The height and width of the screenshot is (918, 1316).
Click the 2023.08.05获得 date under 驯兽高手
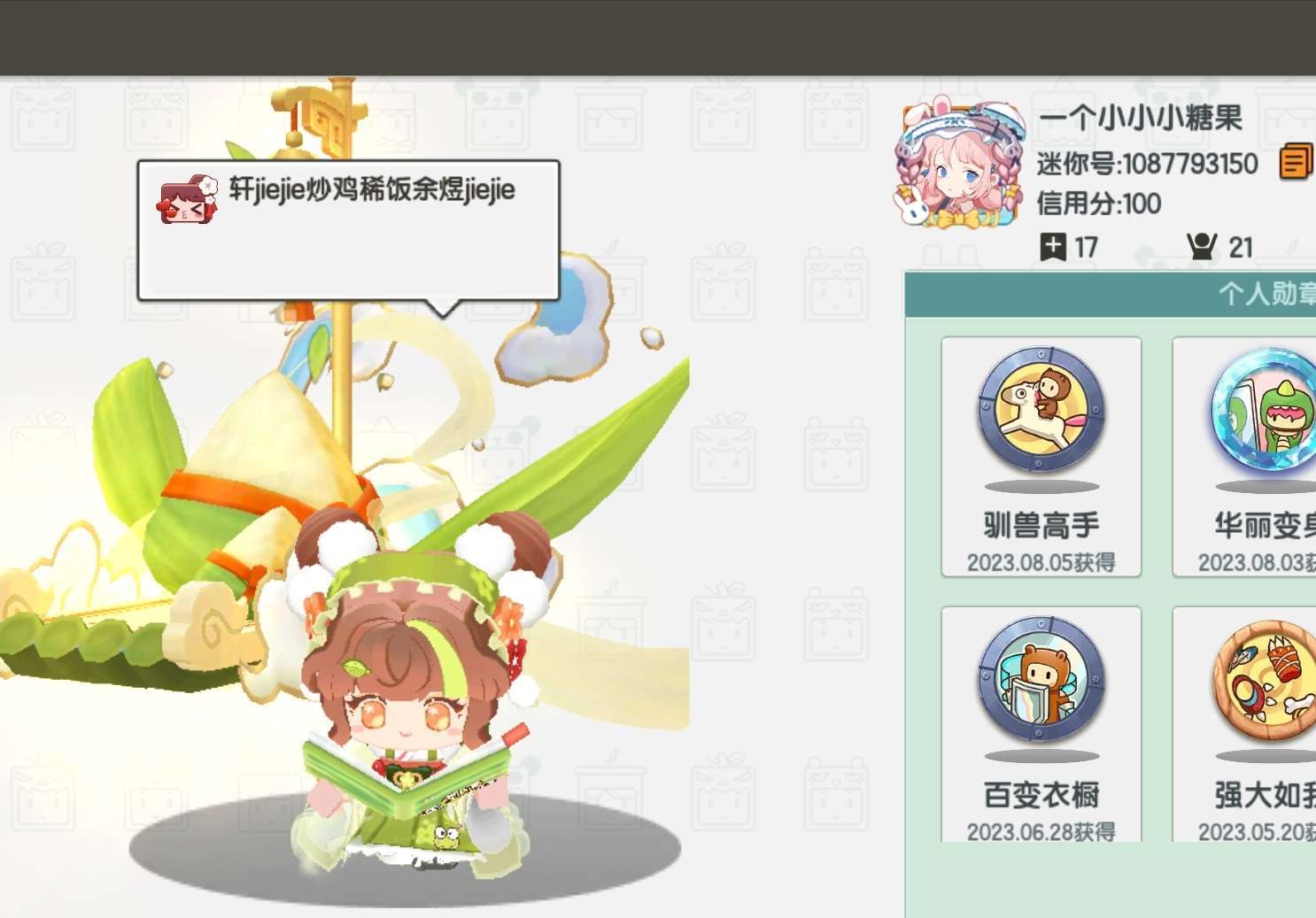coord(1041,562)
